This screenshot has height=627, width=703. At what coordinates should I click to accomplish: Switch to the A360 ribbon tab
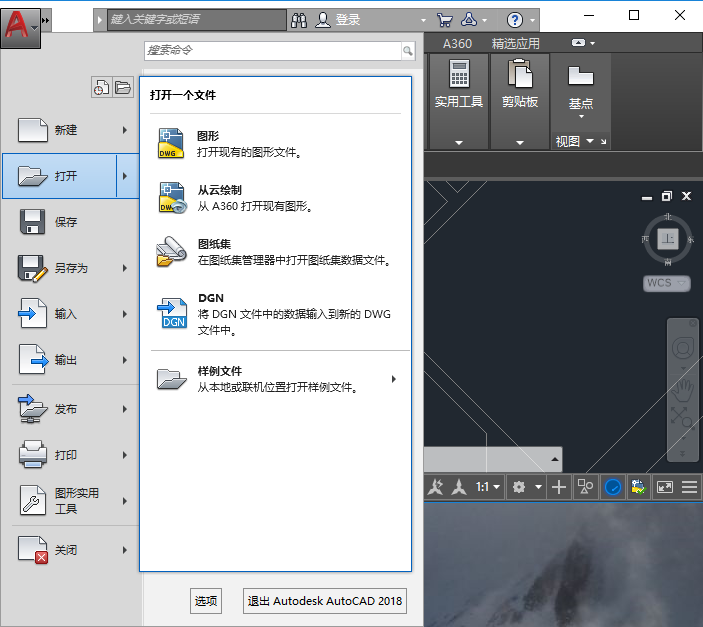(457, 44)
